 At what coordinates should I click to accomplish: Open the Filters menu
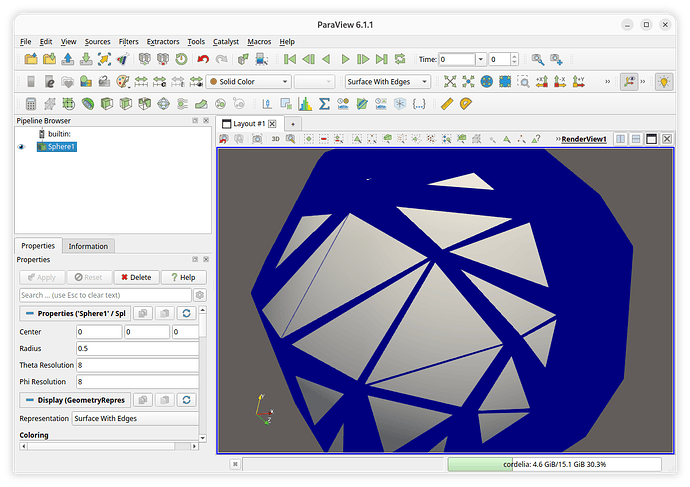[128, 41]
